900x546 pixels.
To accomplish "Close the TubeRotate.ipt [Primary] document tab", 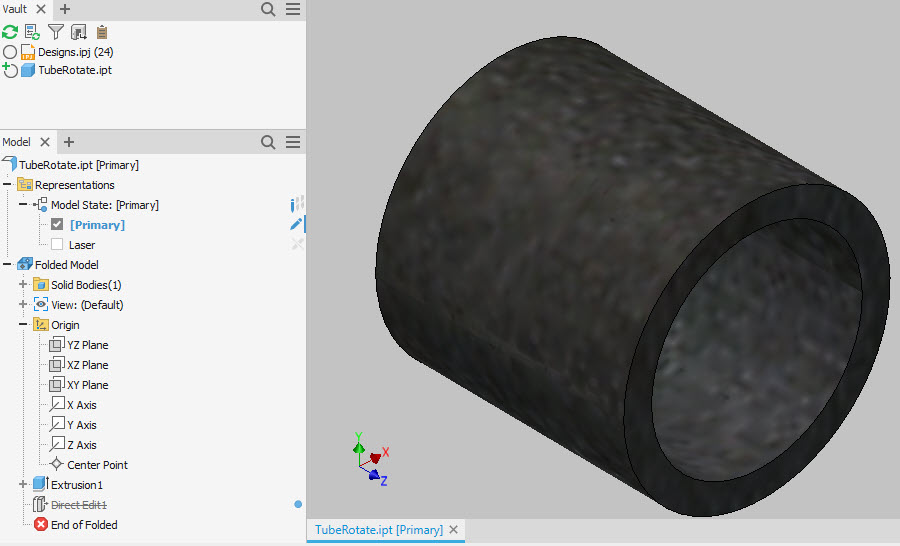I will tap(453, 529).
